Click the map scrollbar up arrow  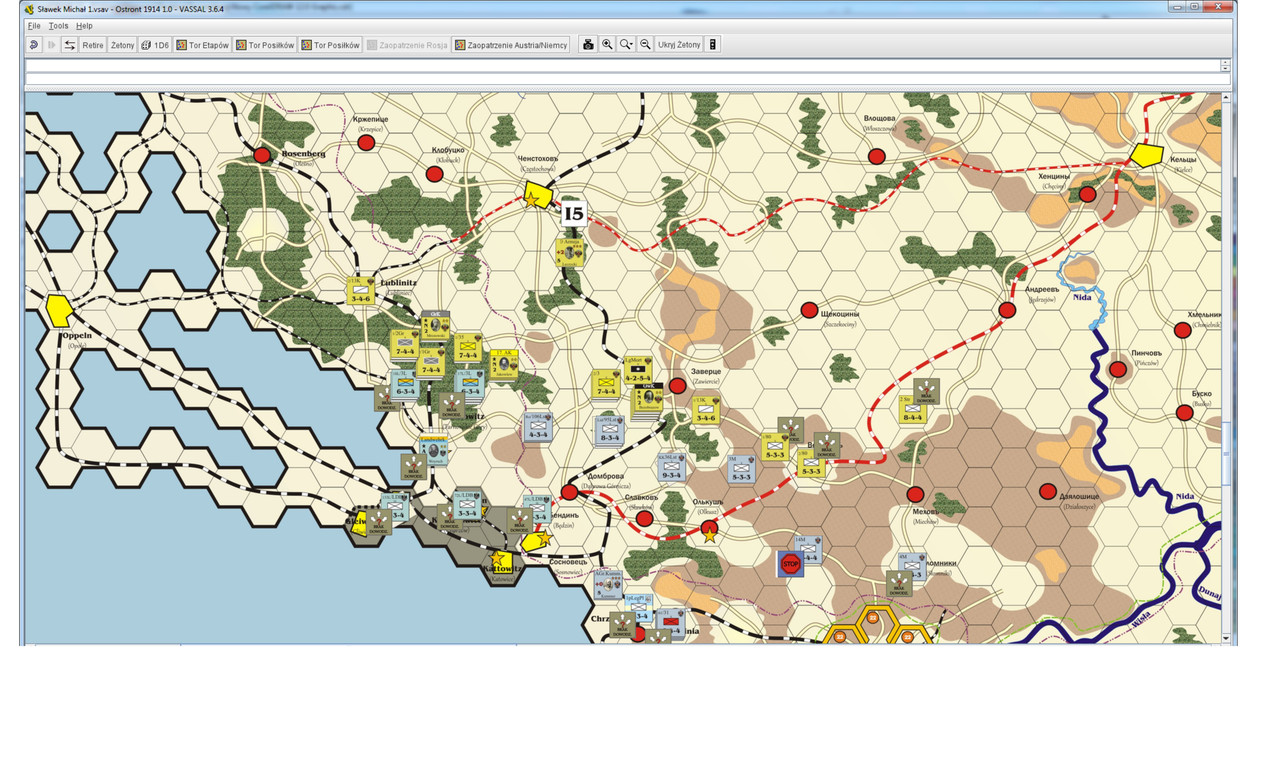1227,97
